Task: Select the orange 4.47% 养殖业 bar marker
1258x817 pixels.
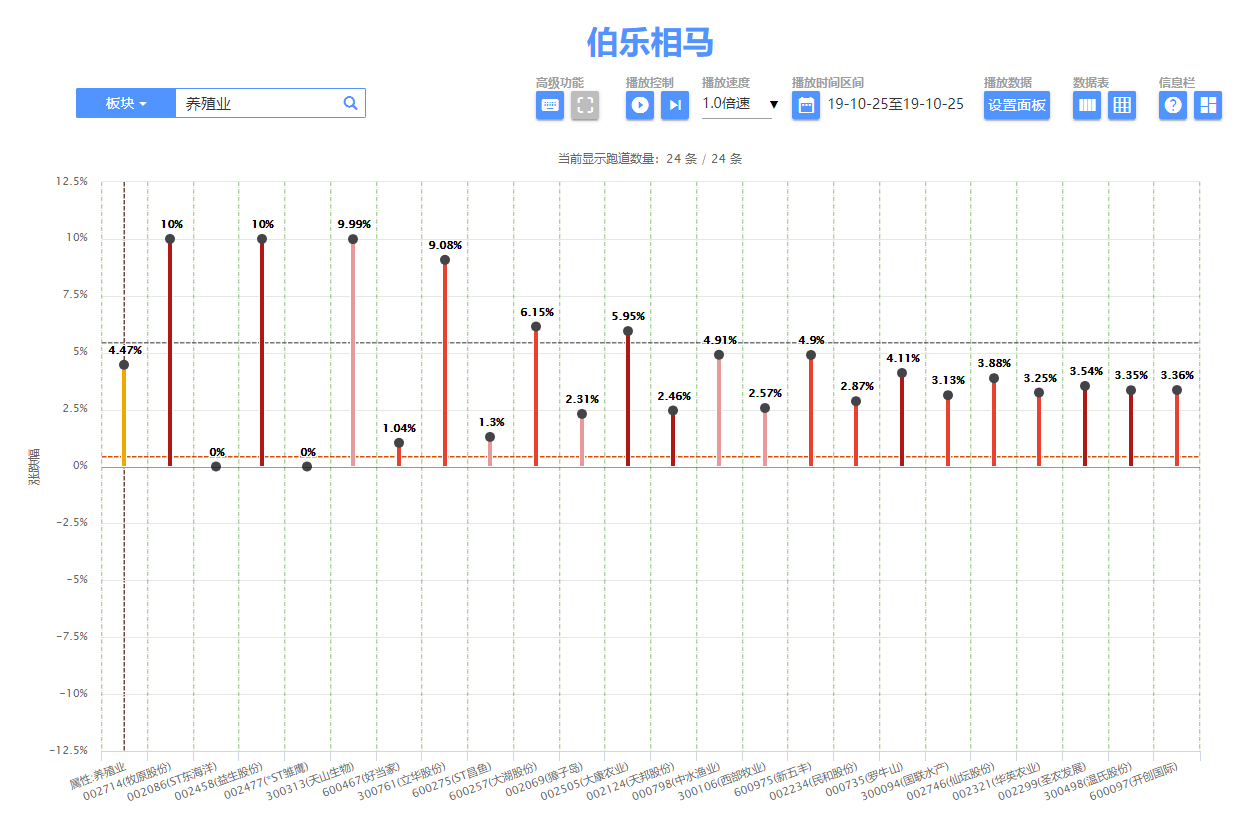Action: click(x=124, y=365)
